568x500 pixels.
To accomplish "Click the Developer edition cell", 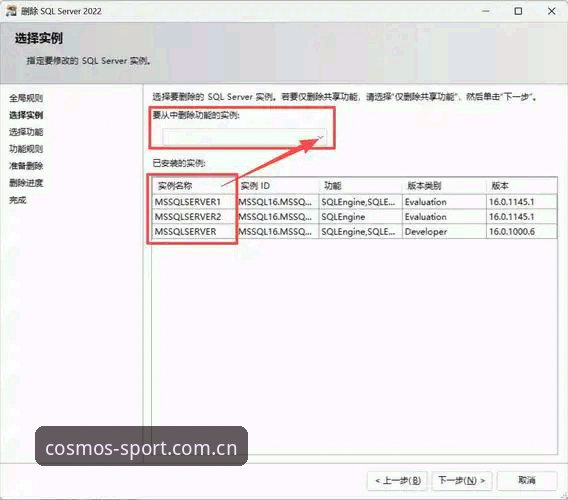I will [x=444, y=232].
